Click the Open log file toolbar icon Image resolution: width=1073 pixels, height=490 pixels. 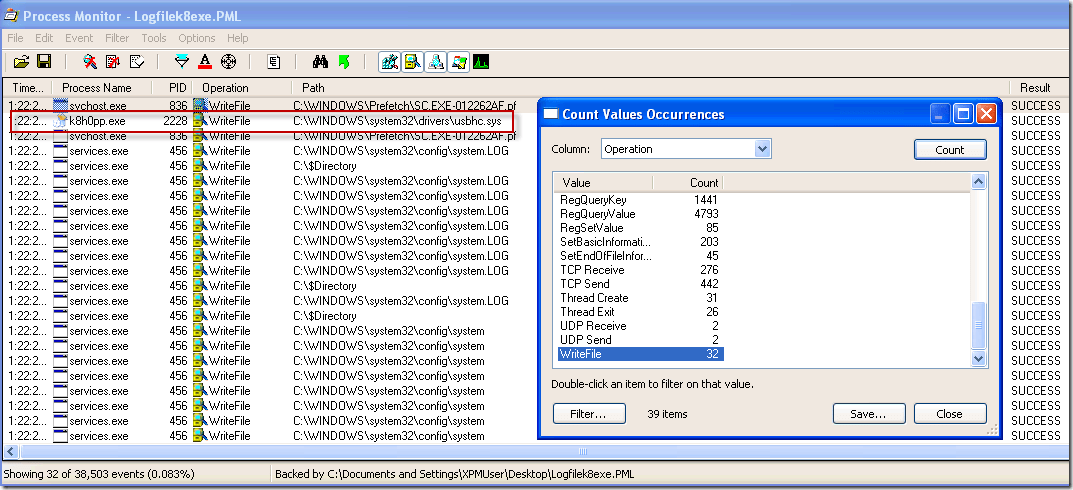coord(21,62)
